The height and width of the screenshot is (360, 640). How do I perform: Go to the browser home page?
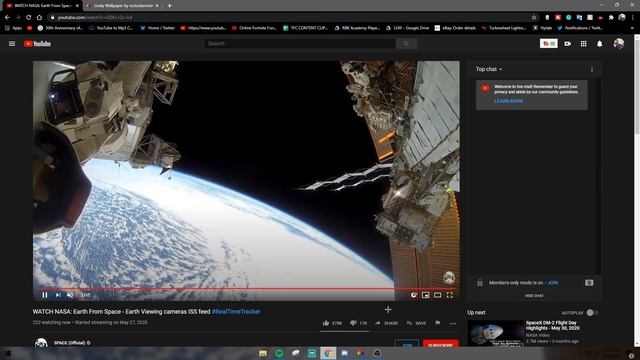39,18
